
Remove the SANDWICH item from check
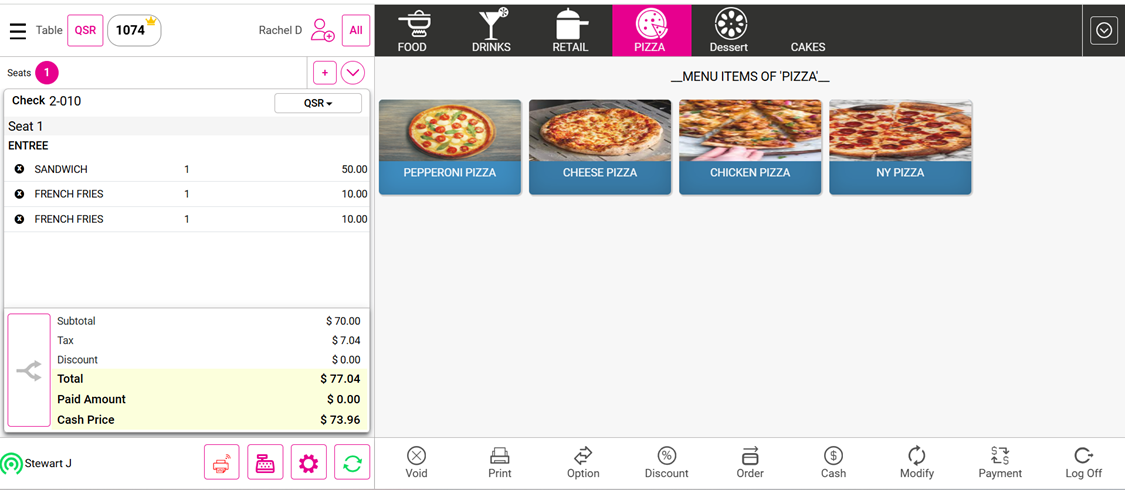tap(19, 170)
